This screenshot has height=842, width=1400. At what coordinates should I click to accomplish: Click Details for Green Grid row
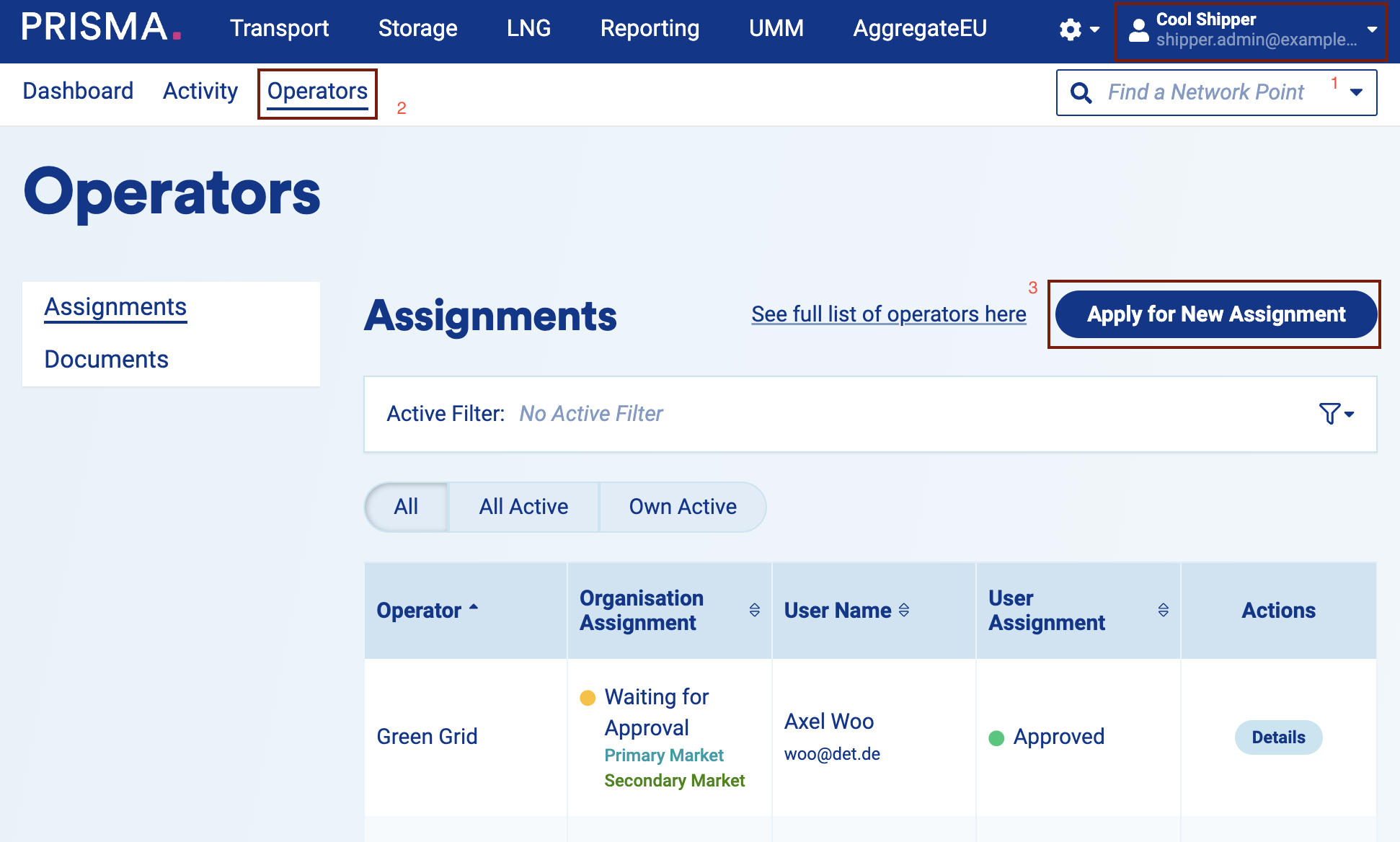pyautogui.click(x=1278, y=737)
